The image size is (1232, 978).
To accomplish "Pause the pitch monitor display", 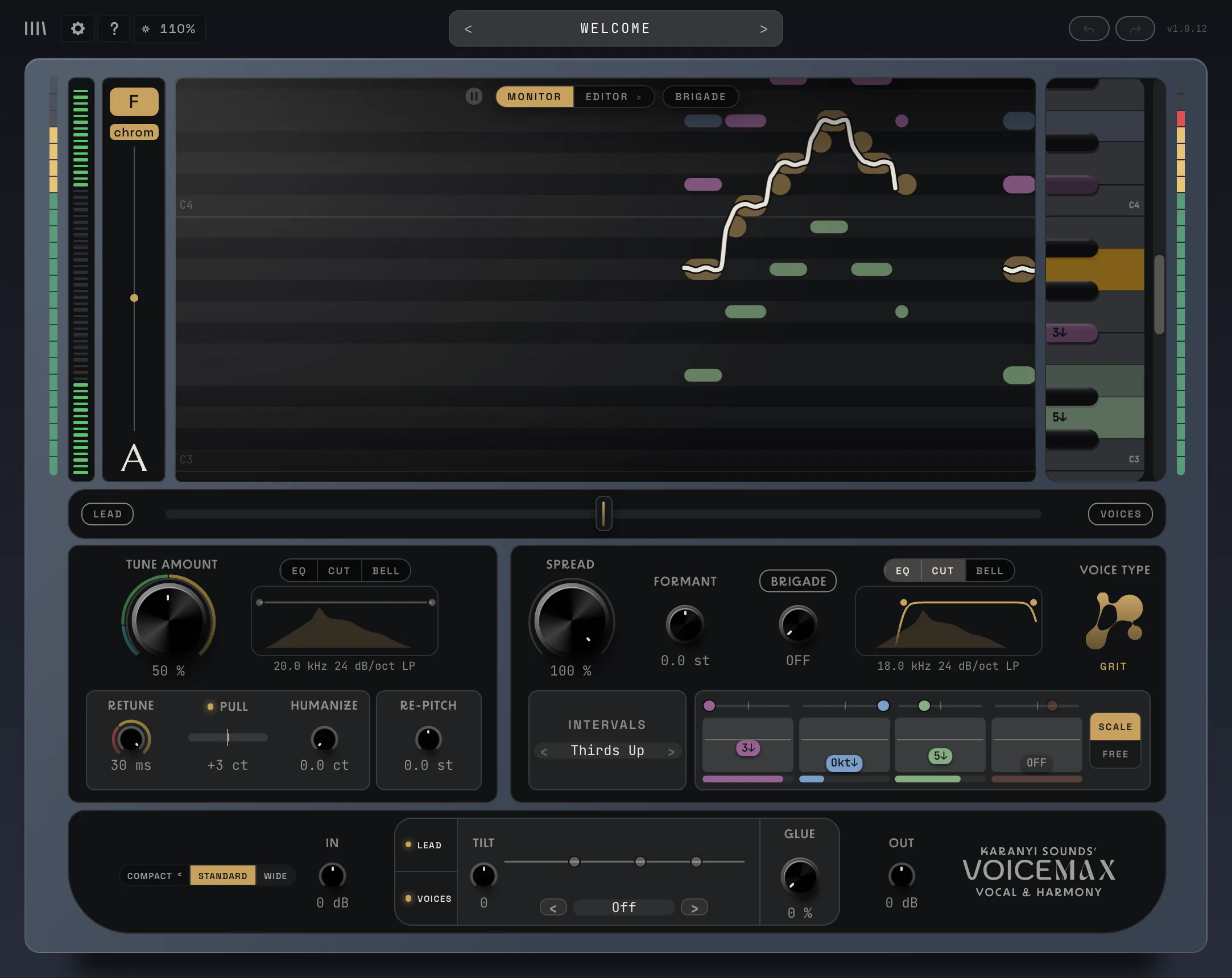I will (x=474, y=96).
